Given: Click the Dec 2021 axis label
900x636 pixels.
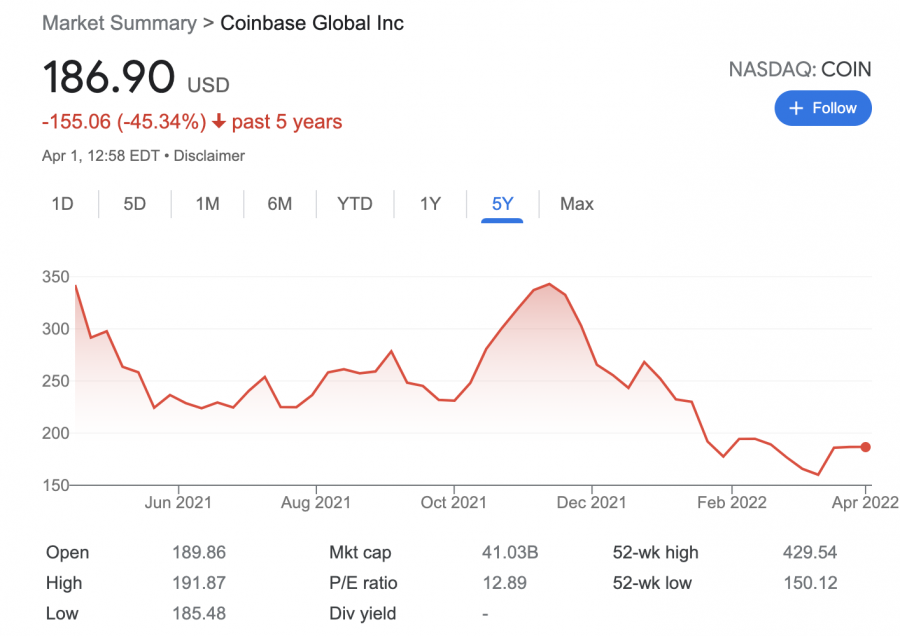Looking at the screenshot, I should pos(591,503).
